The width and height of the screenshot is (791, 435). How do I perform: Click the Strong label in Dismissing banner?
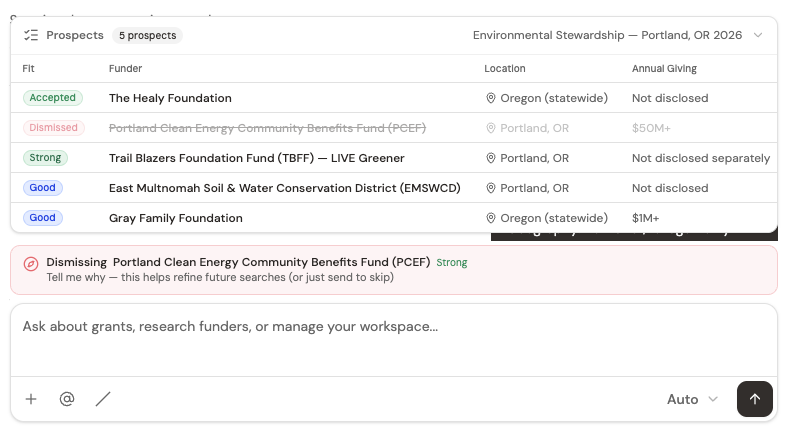pyautogui.click(x=451, y=262)
